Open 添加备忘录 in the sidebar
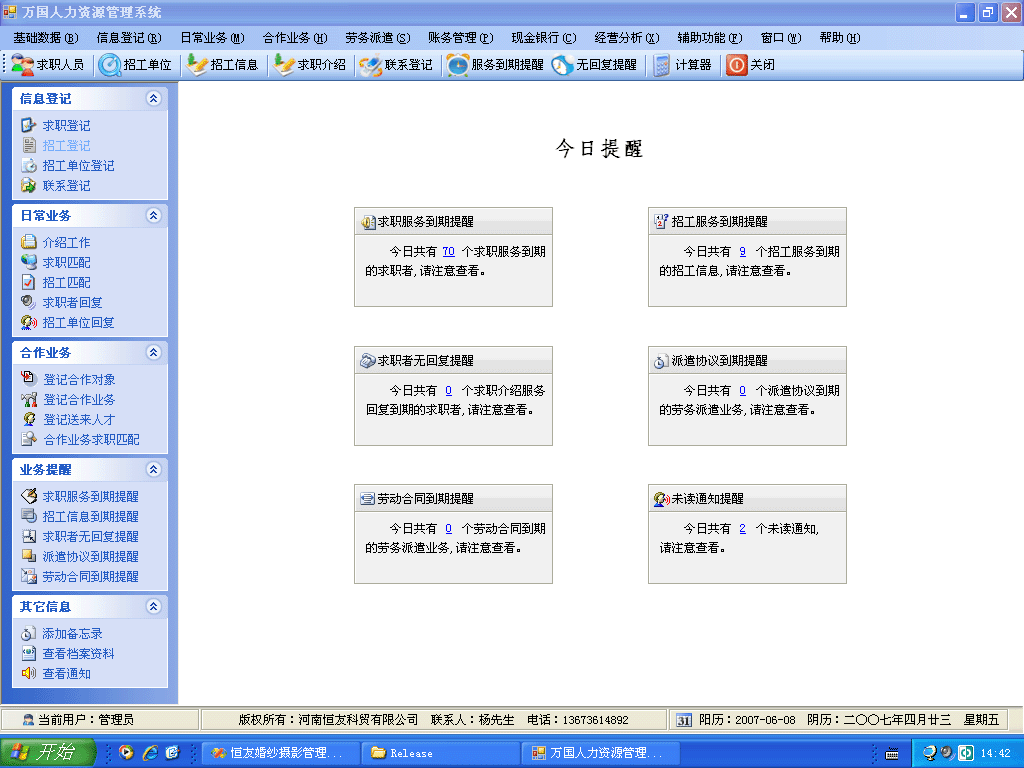 pyautogui.click(x=72, y=633)
